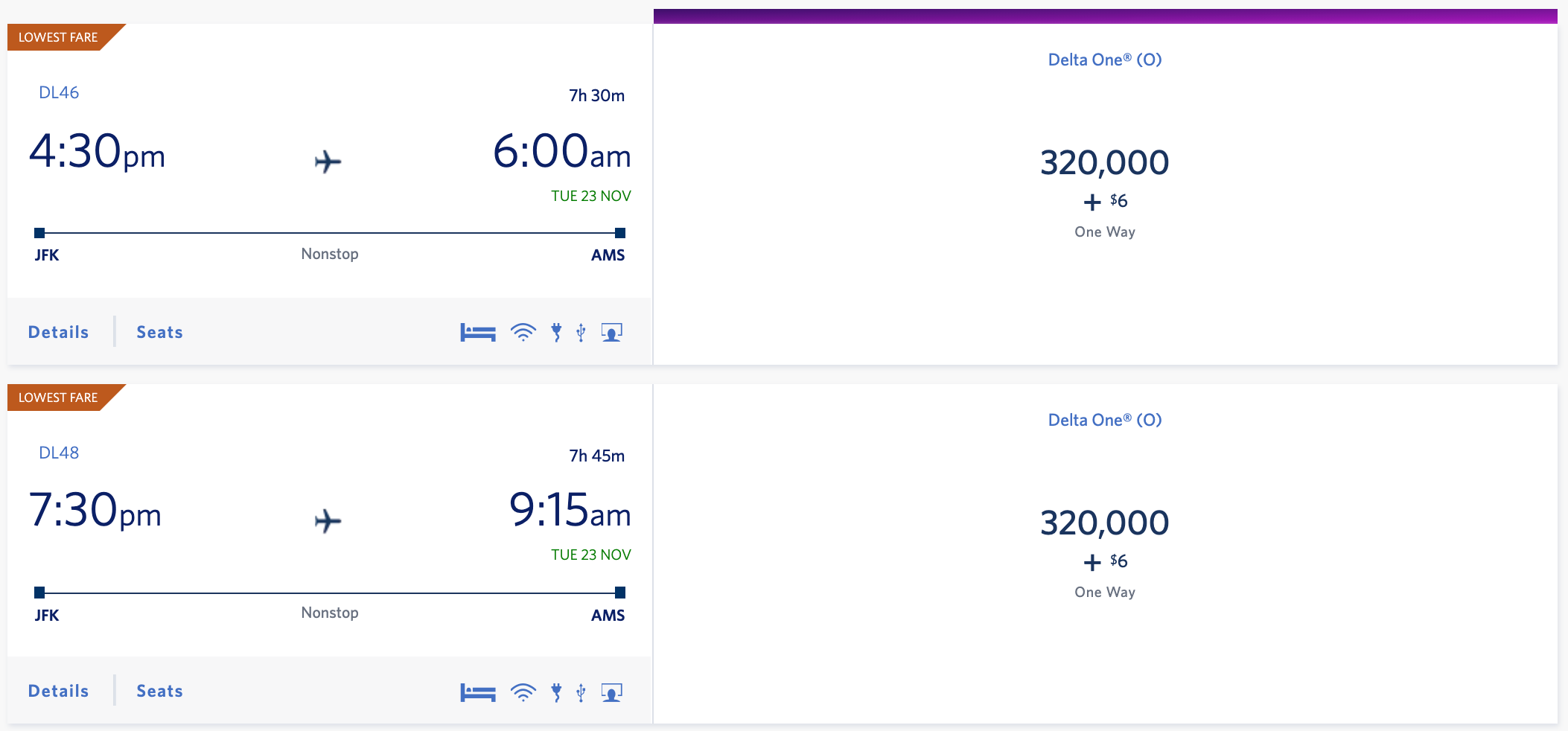The width and height of the screenshot is (1568, 731).
Task: Open the DL46 flight number link
Action: 59,92
